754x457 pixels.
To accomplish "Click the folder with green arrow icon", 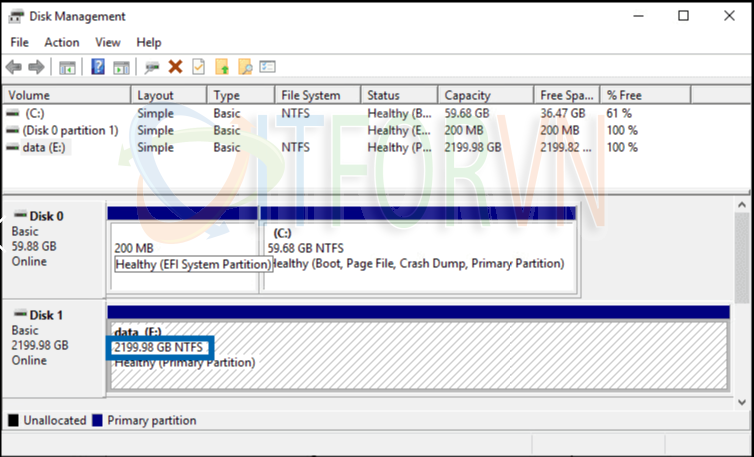I will (x=222, y=67).
